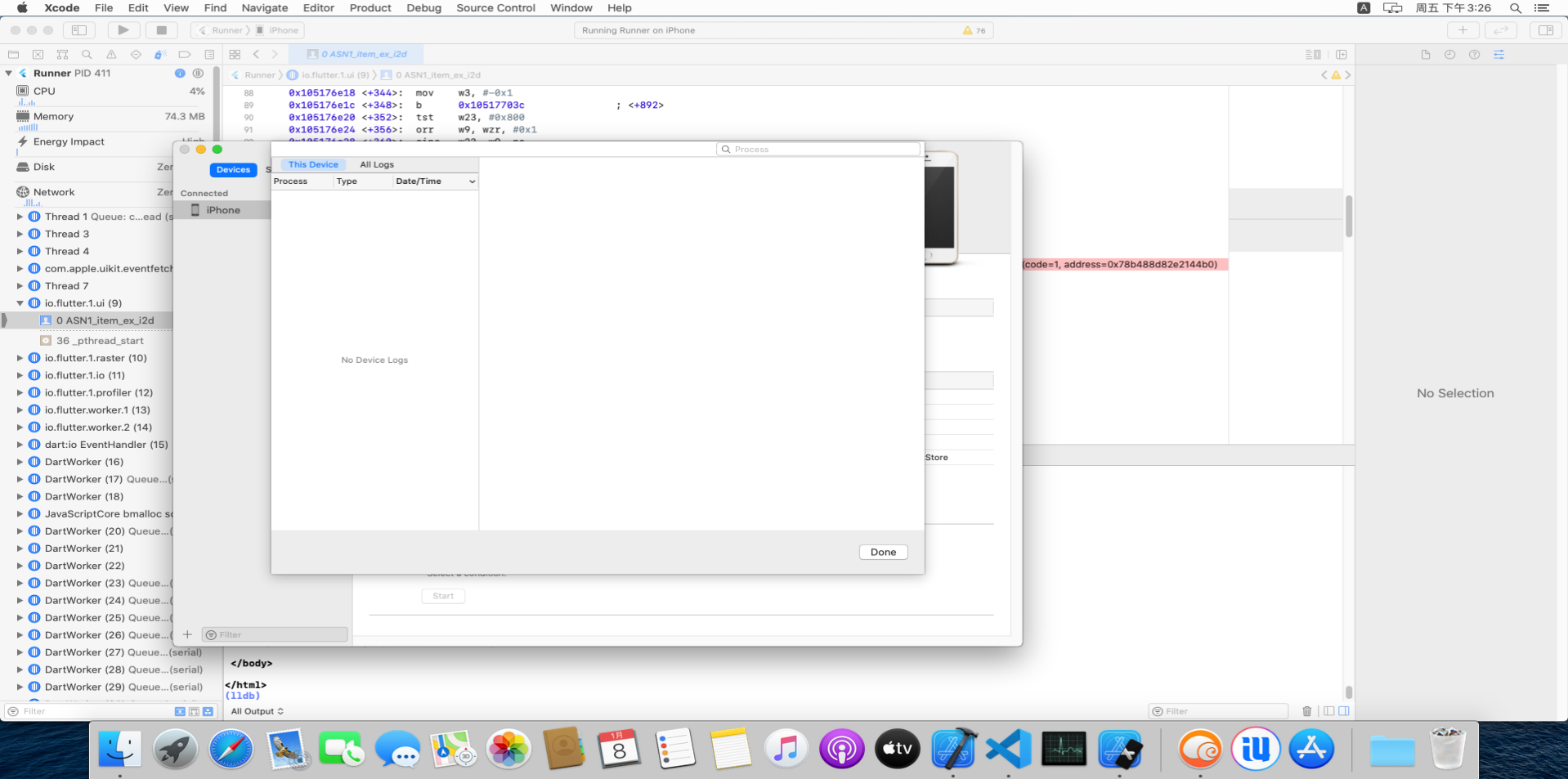Screen dimensions: 1568x779
Task: Collapse the io.flutter.1.ui (9) thread
Action: (x=20, y=303)
